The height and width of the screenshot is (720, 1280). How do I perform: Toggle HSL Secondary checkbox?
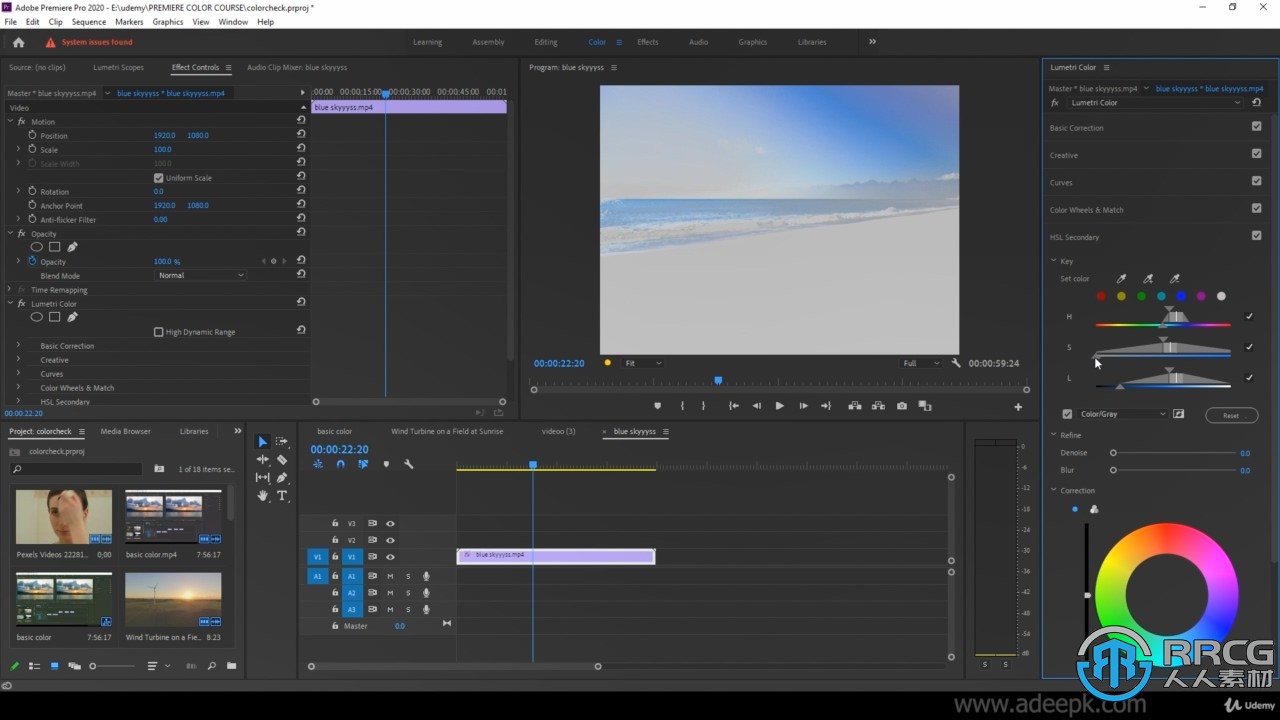[1256, 236]
